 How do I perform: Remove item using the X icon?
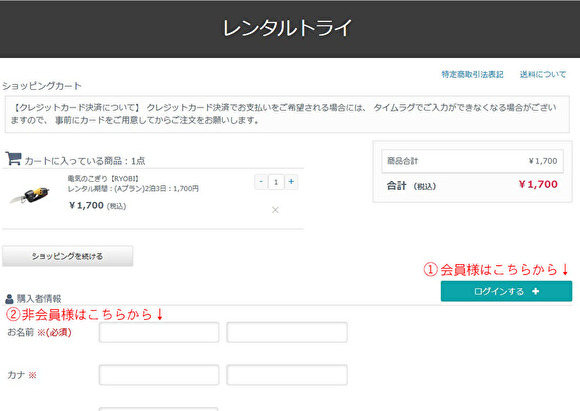[x=275, y=210]
